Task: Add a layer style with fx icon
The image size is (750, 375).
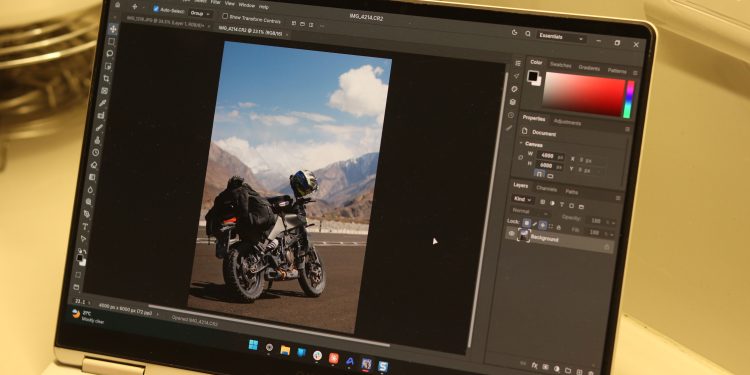Action: tap(534, 365)
